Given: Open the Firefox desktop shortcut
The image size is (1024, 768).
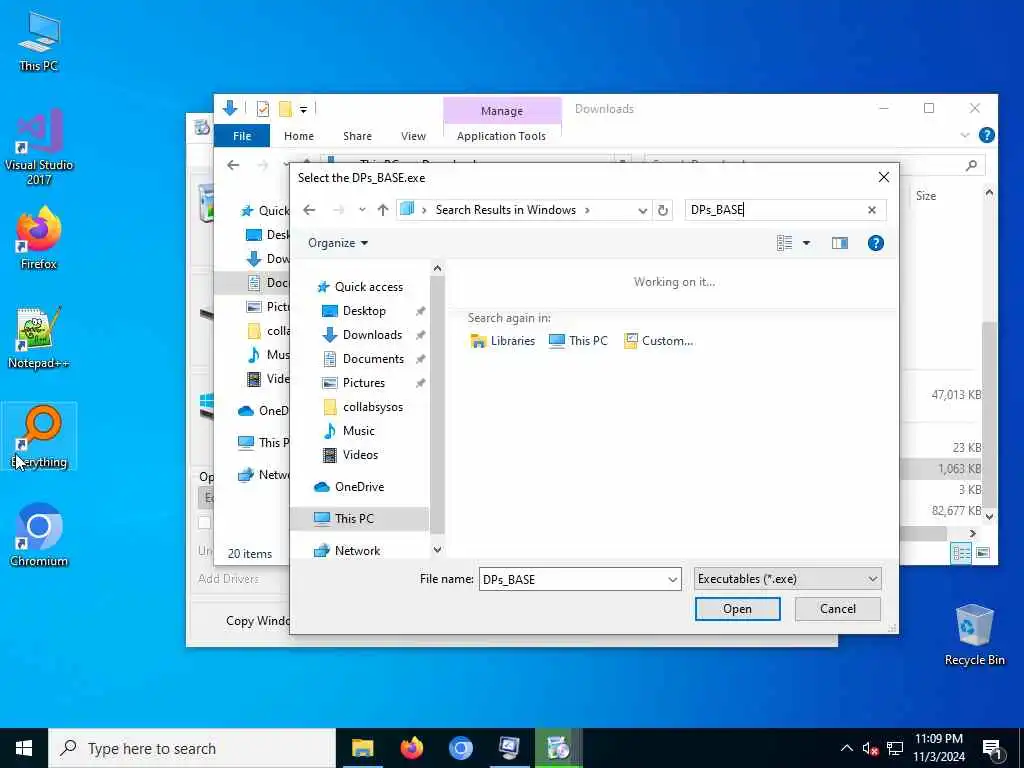Looking at the screenshot, I should tap(39, 238).
